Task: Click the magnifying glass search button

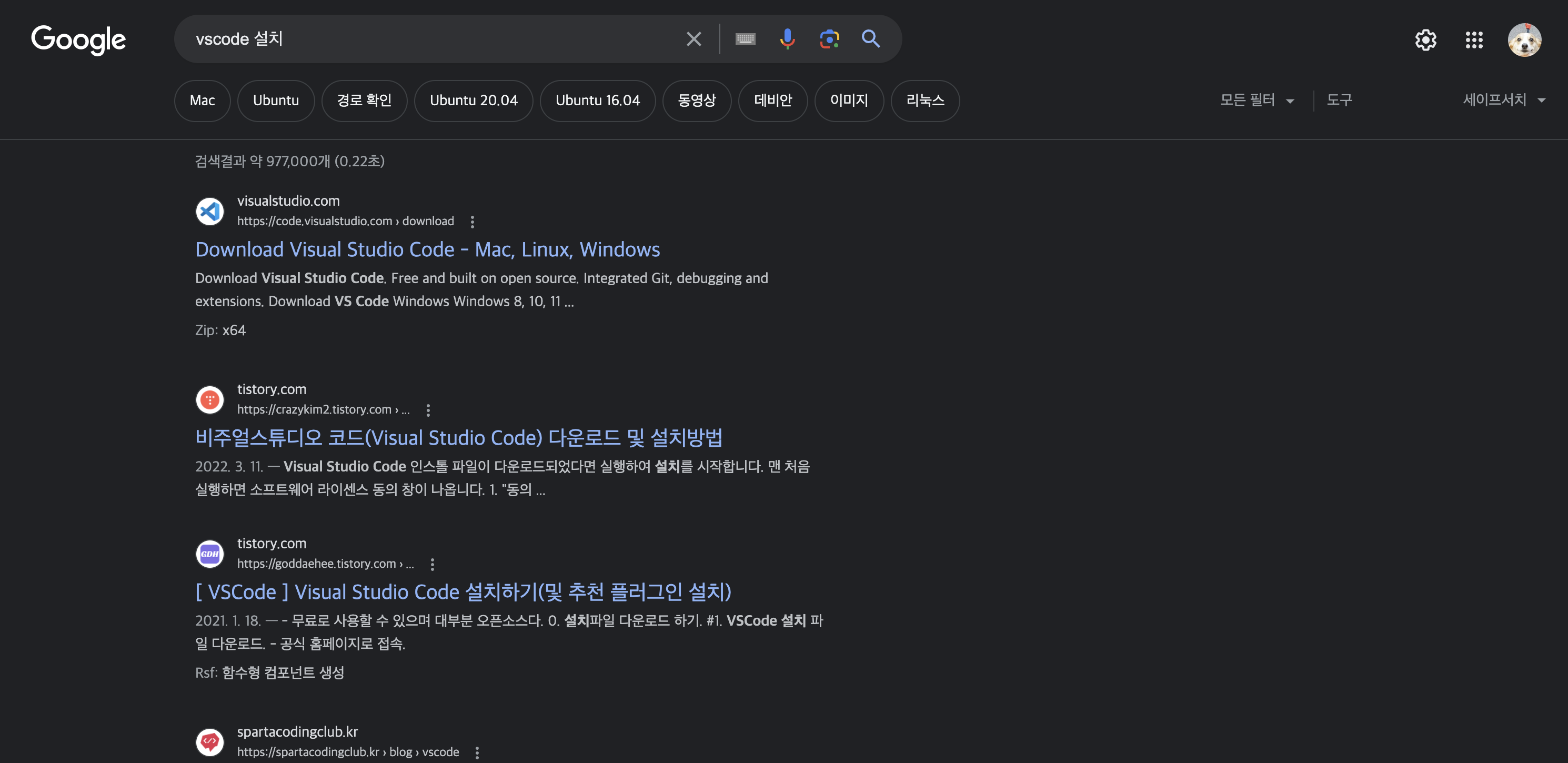Action: (870, 39)
